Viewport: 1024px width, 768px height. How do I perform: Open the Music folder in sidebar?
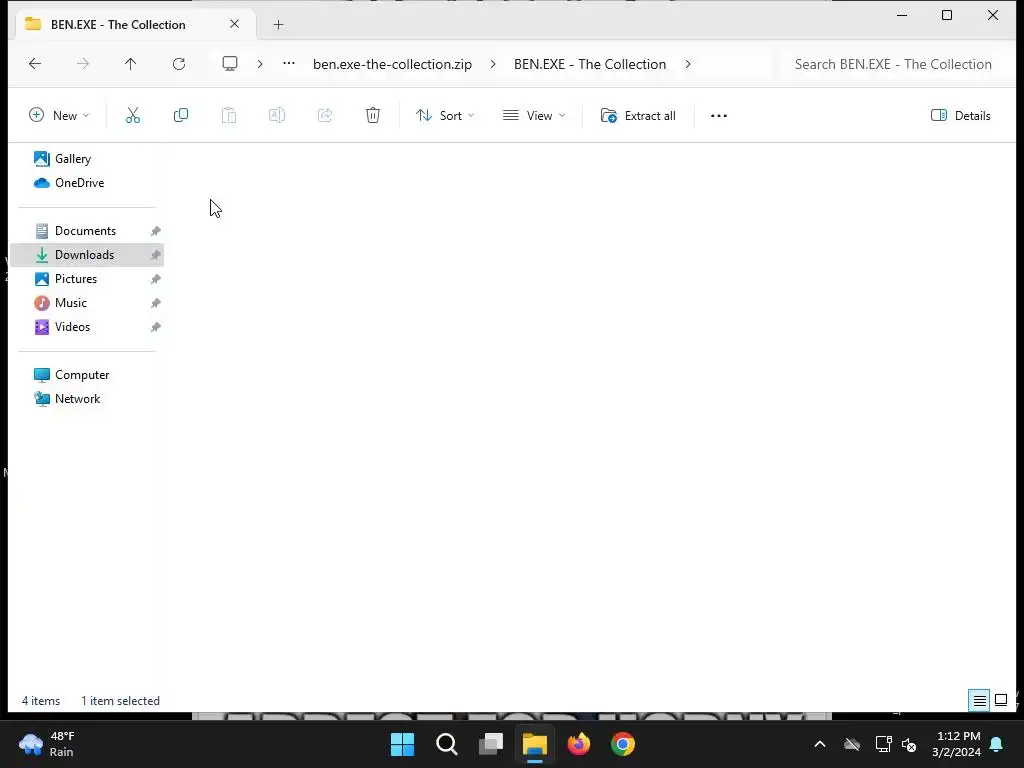(71, 303)
